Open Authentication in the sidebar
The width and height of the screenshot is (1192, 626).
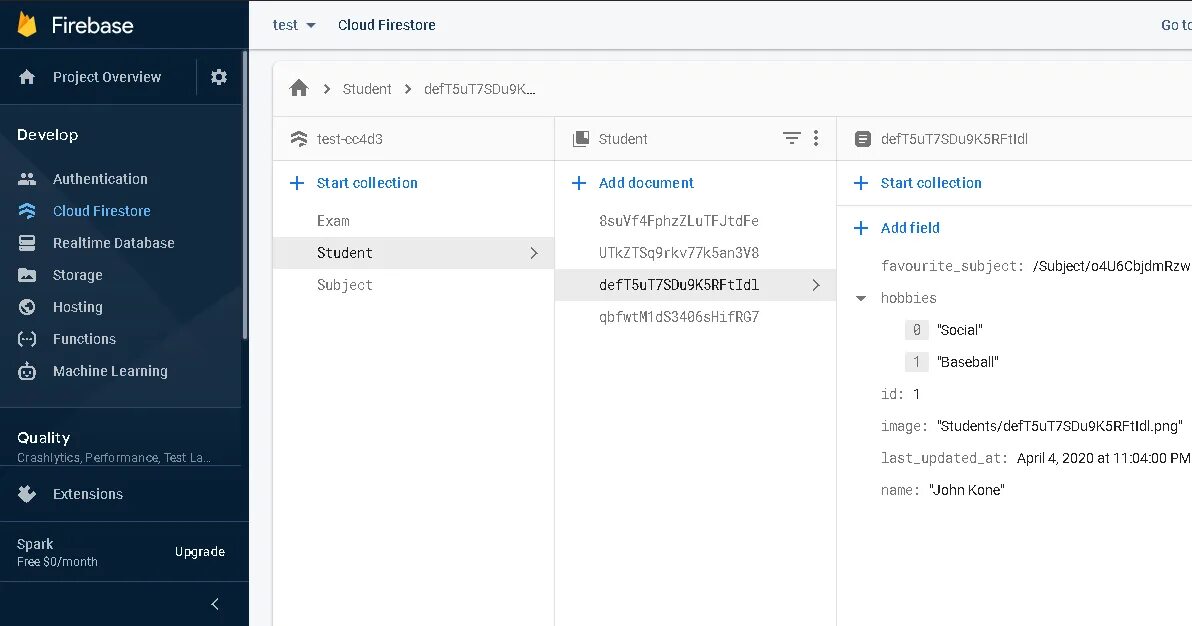click(99, 179)
